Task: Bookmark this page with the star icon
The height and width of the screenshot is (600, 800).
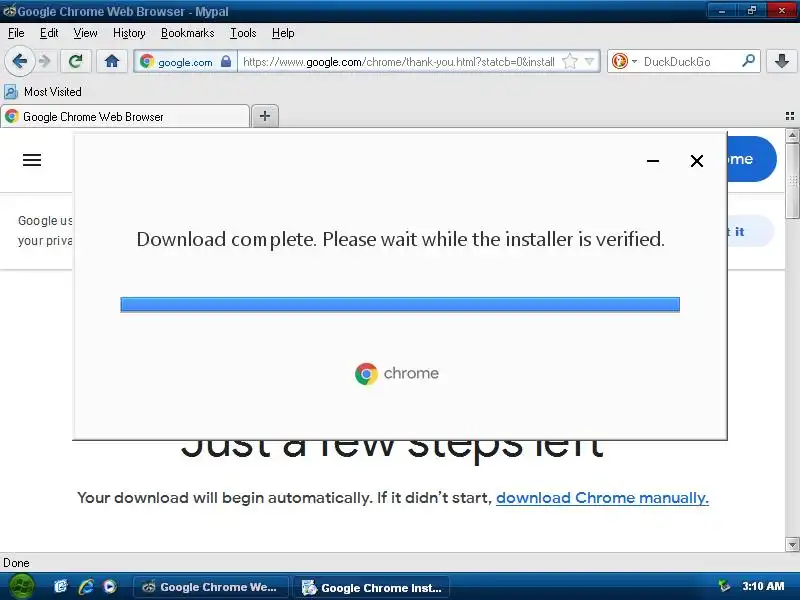Action: 569,62
